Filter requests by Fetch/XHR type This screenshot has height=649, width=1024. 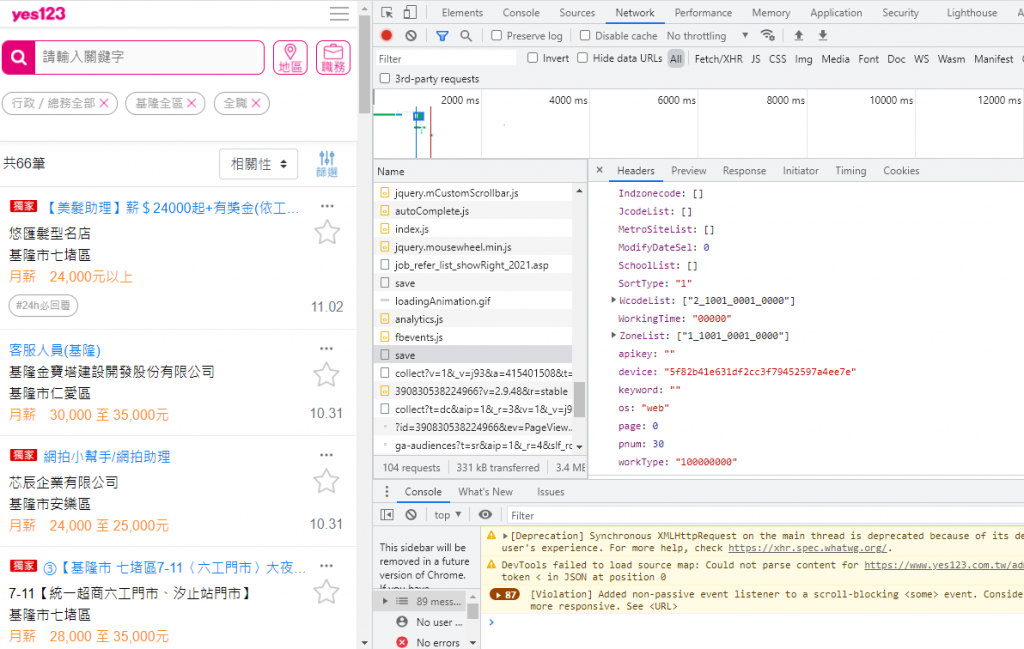tap(718, 59)
